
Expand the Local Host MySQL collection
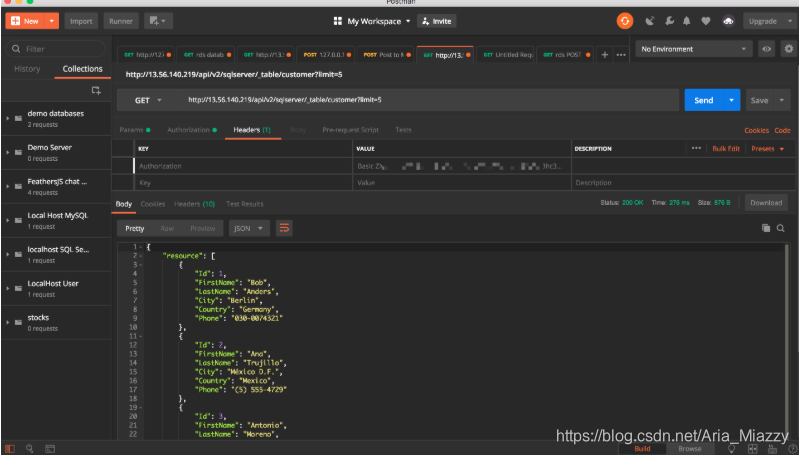8,220
